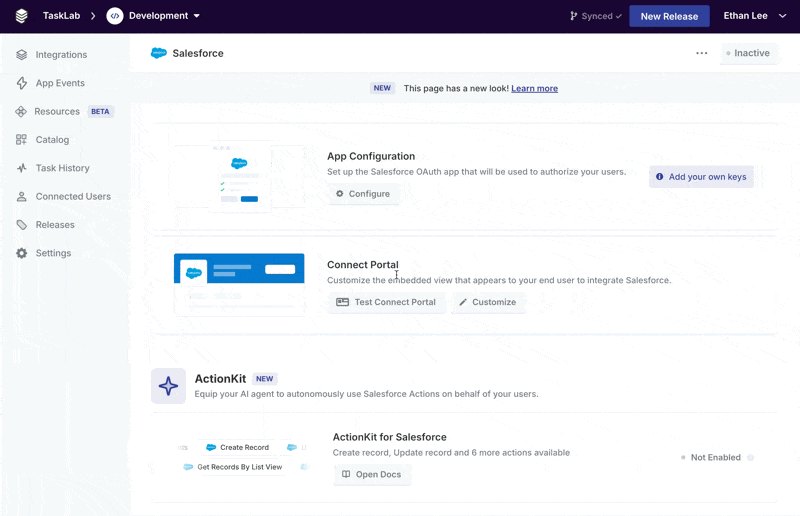This screenshot has height=516, width=800.
Task: Click the Synced branch icon
Action: point(573,16)
